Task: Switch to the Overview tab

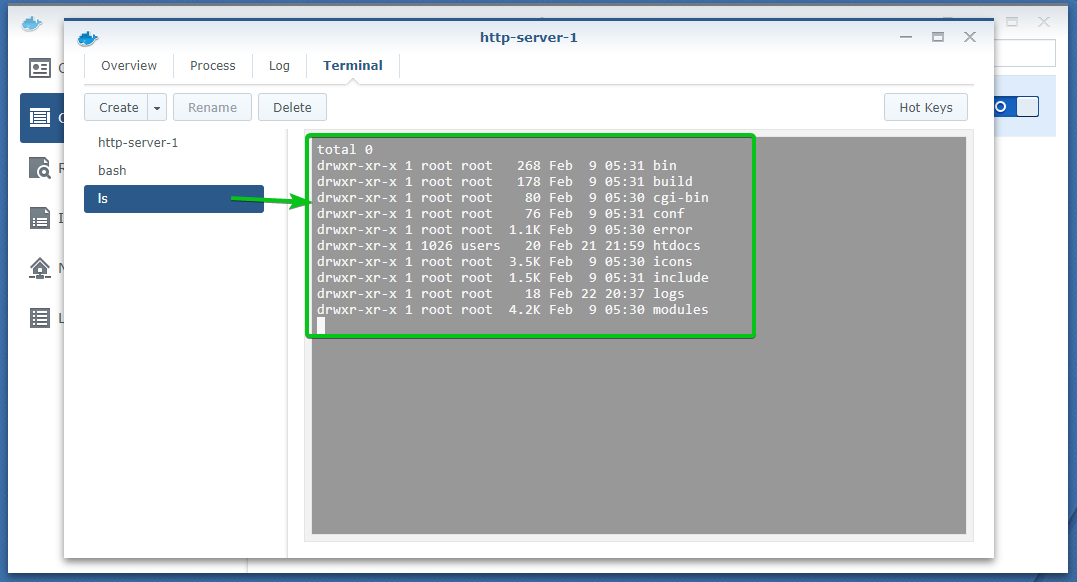Action: (x=128, y=65)
